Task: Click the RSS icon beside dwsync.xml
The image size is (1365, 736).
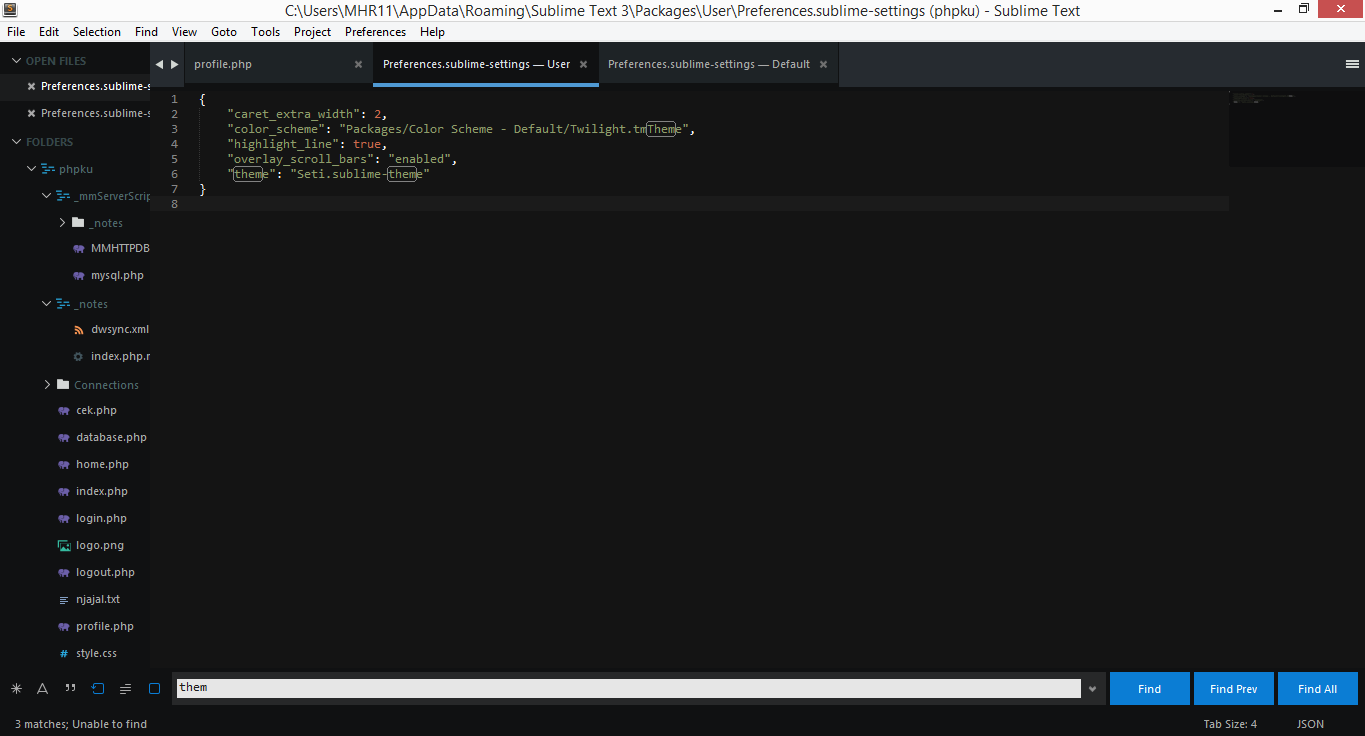Action: tap(79, 329)
